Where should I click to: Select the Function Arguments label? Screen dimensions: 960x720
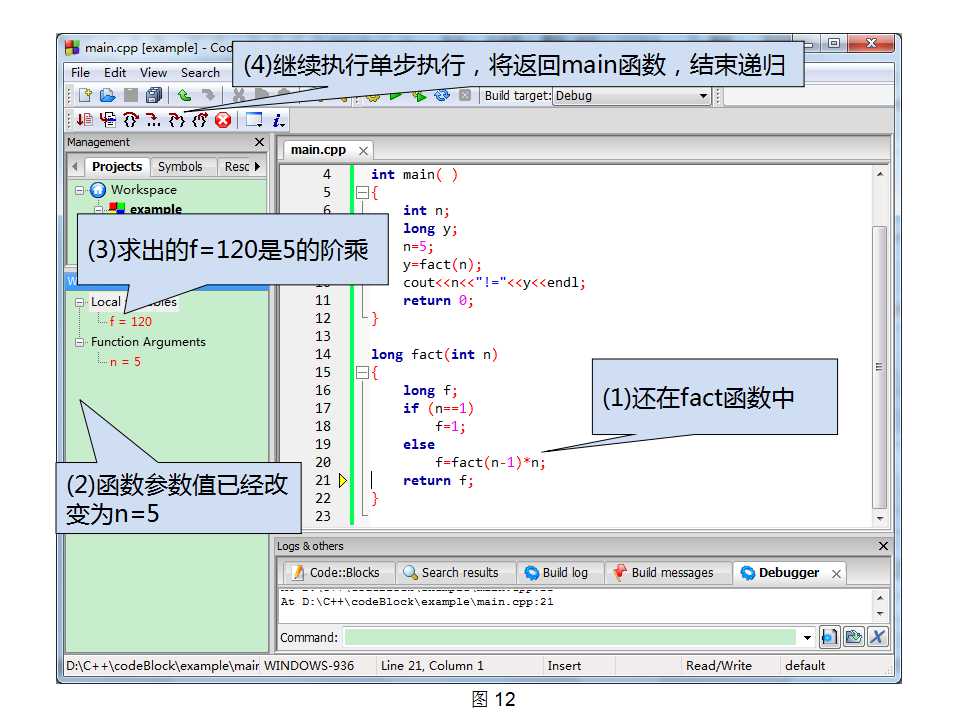pyautogui.click(x=148, y=342)
